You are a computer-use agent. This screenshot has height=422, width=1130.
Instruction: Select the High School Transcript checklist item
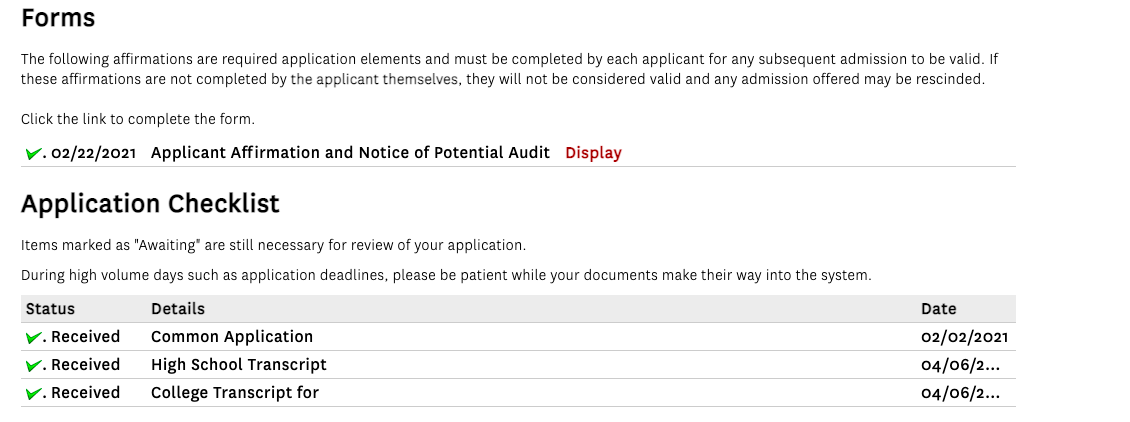239,365
